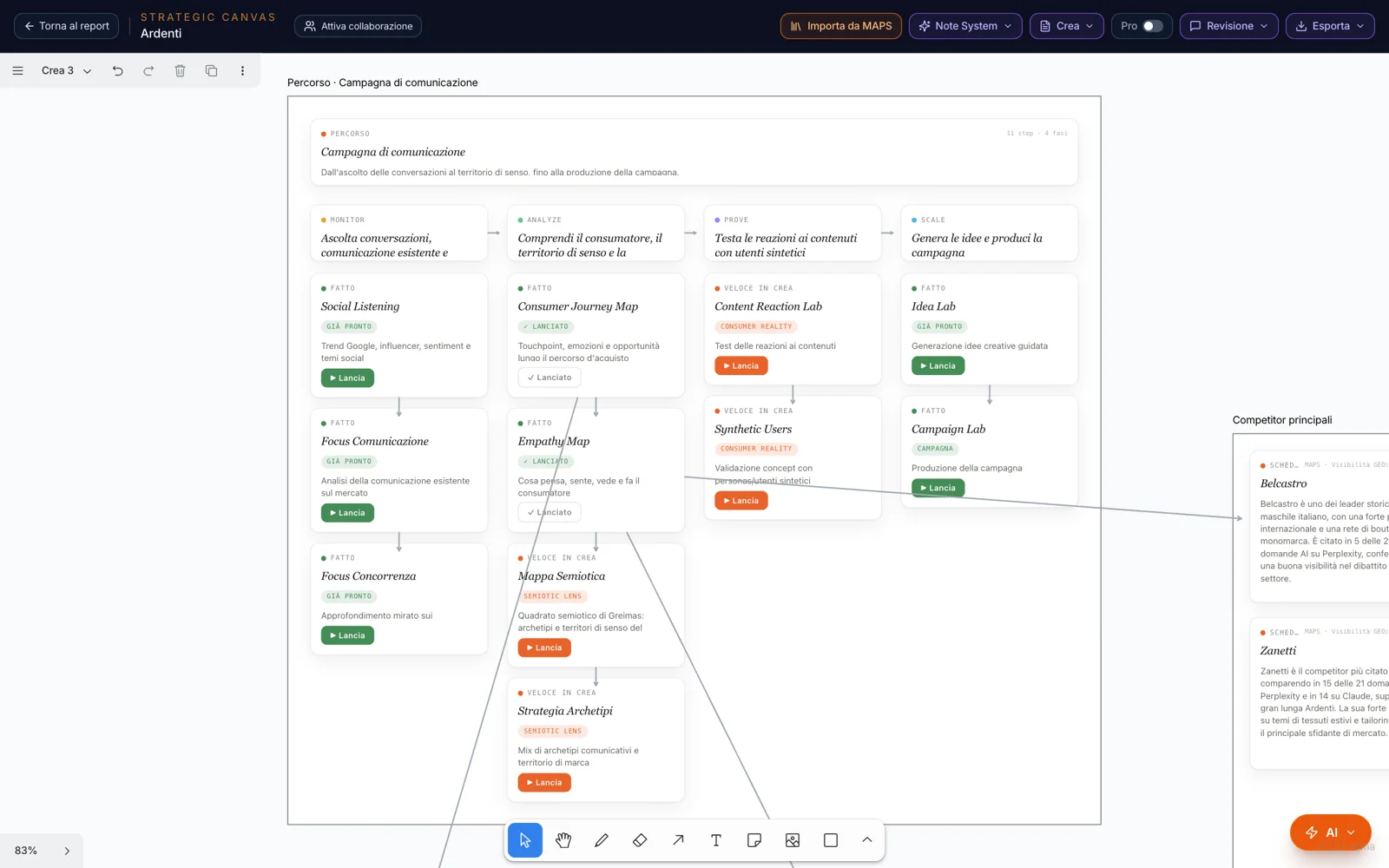
Task: Launch Mappa Semiotica with Lancia
Action: [544, 648]
